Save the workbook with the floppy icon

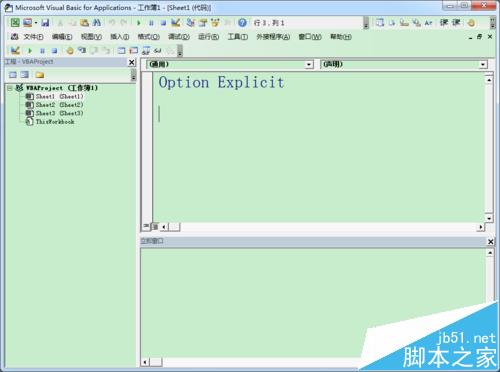[45, 23]
